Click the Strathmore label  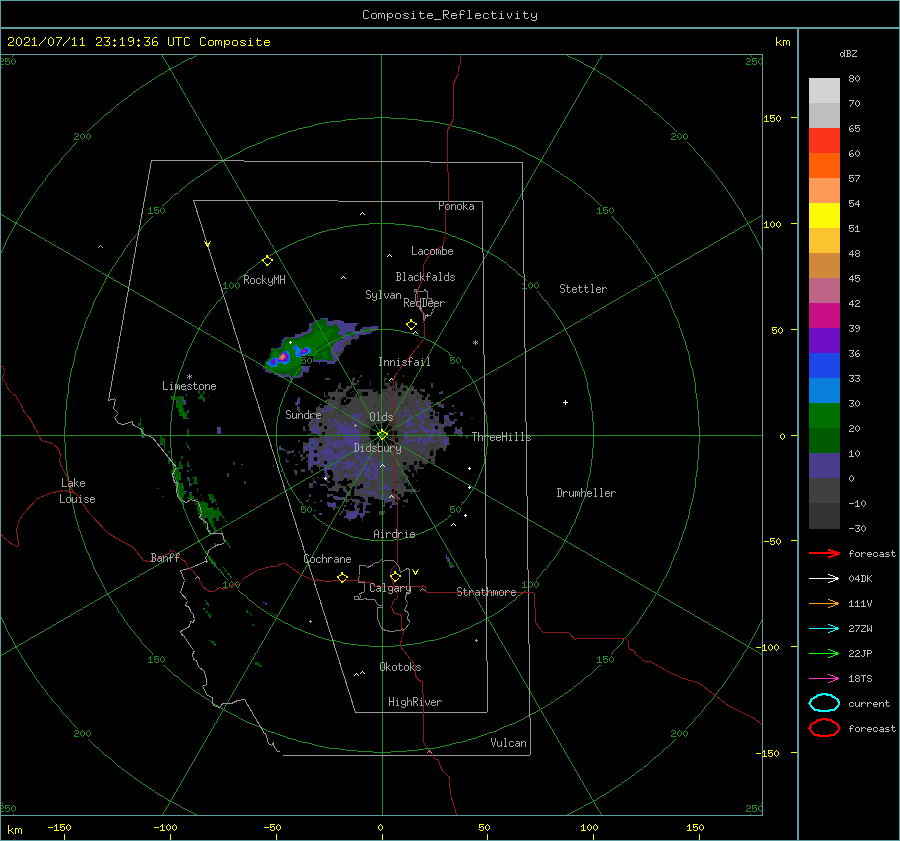point(486,592)
